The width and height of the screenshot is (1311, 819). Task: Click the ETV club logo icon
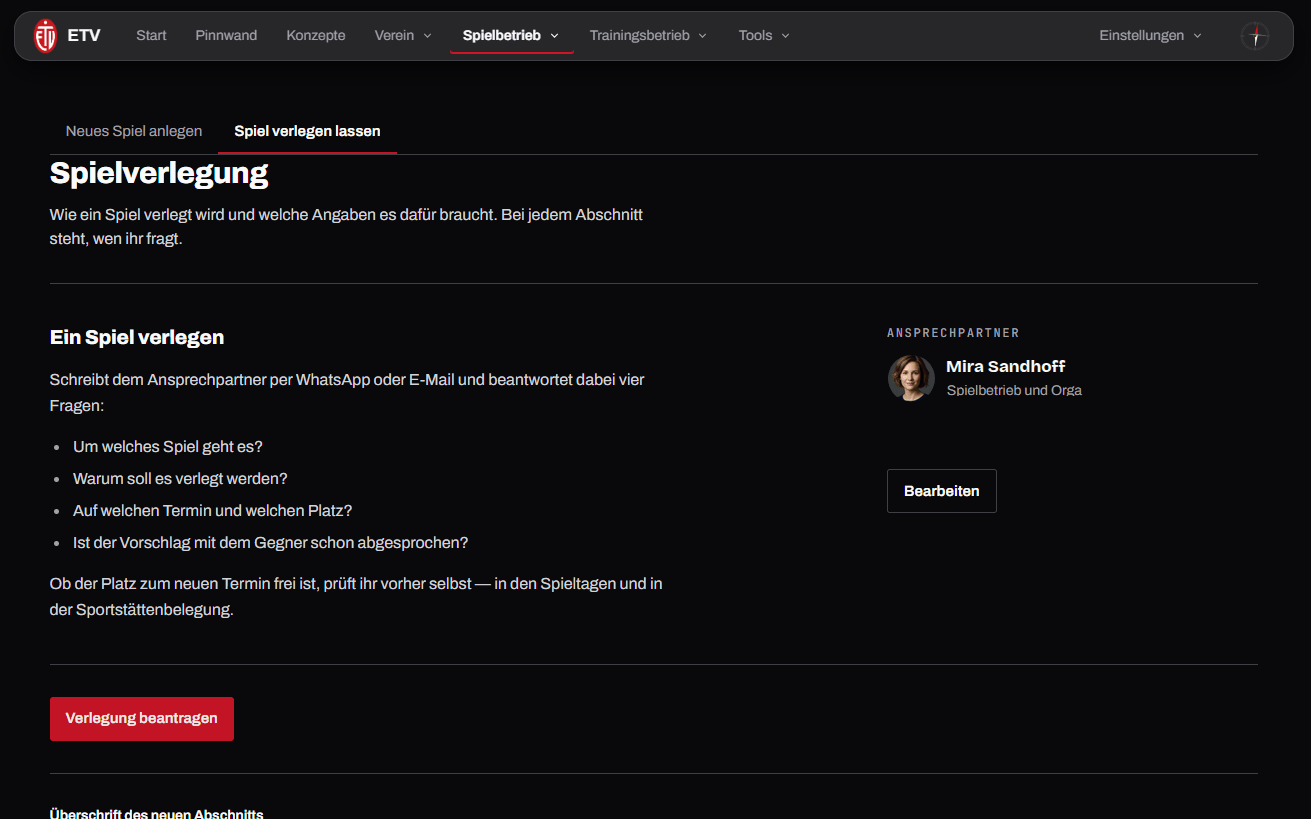pos(45,36)
